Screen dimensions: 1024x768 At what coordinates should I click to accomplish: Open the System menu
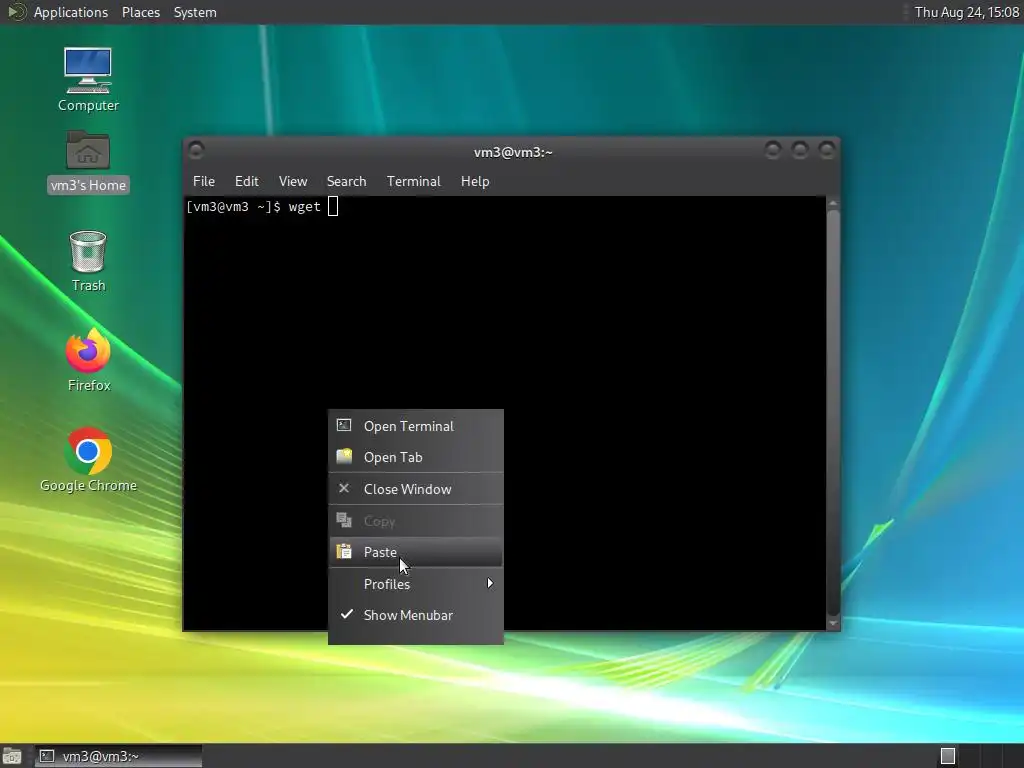tap(195, 12)
